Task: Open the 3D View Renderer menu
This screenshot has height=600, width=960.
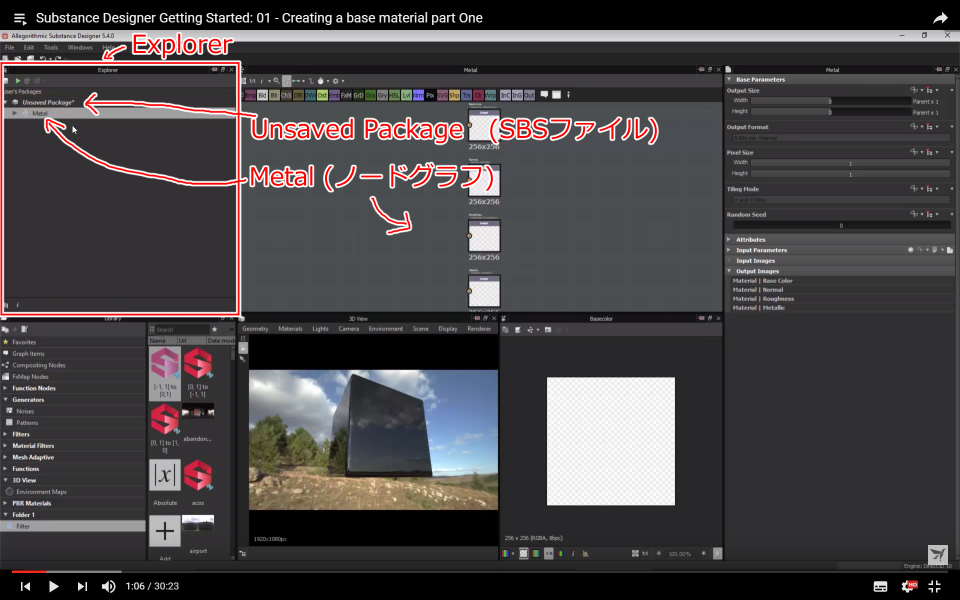Action: tap(479, 329)
